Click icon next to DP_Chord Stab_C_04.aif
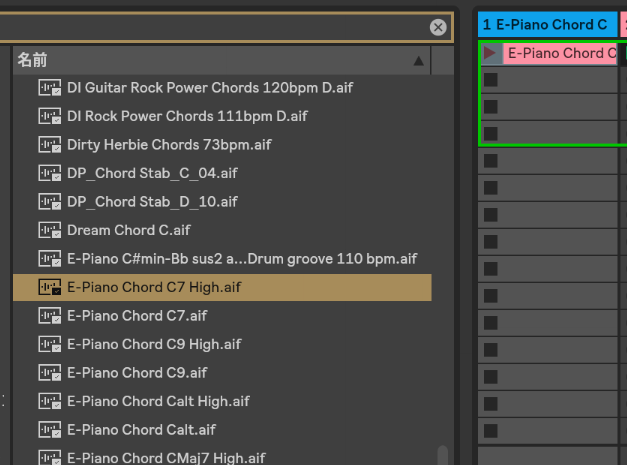The height and width of the screenshot is (465, 627). click(49, 173)
